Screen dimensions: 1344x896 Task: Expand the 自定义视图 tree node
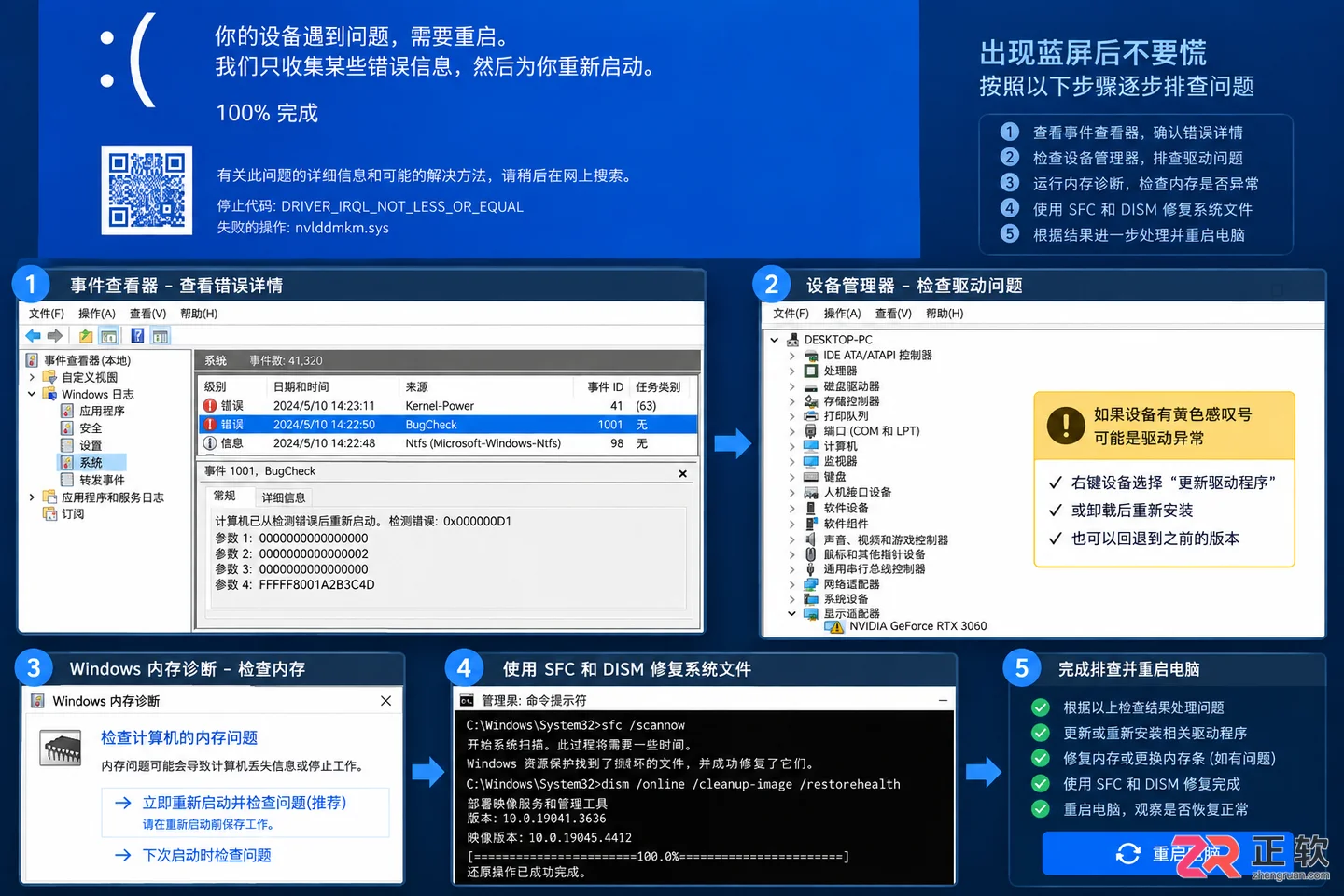coord(31,377)
